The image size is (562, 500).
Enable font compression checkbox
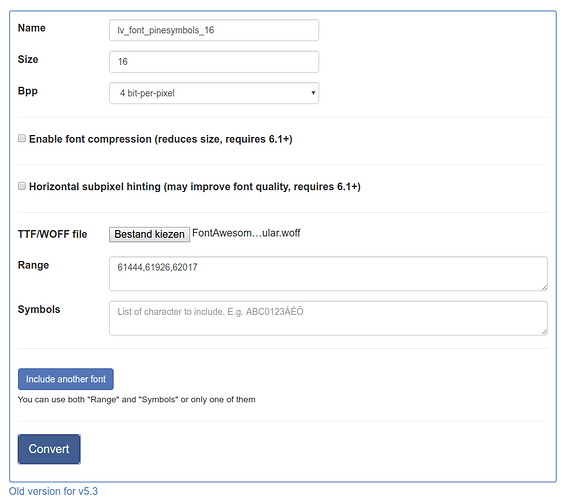[22, 138]
